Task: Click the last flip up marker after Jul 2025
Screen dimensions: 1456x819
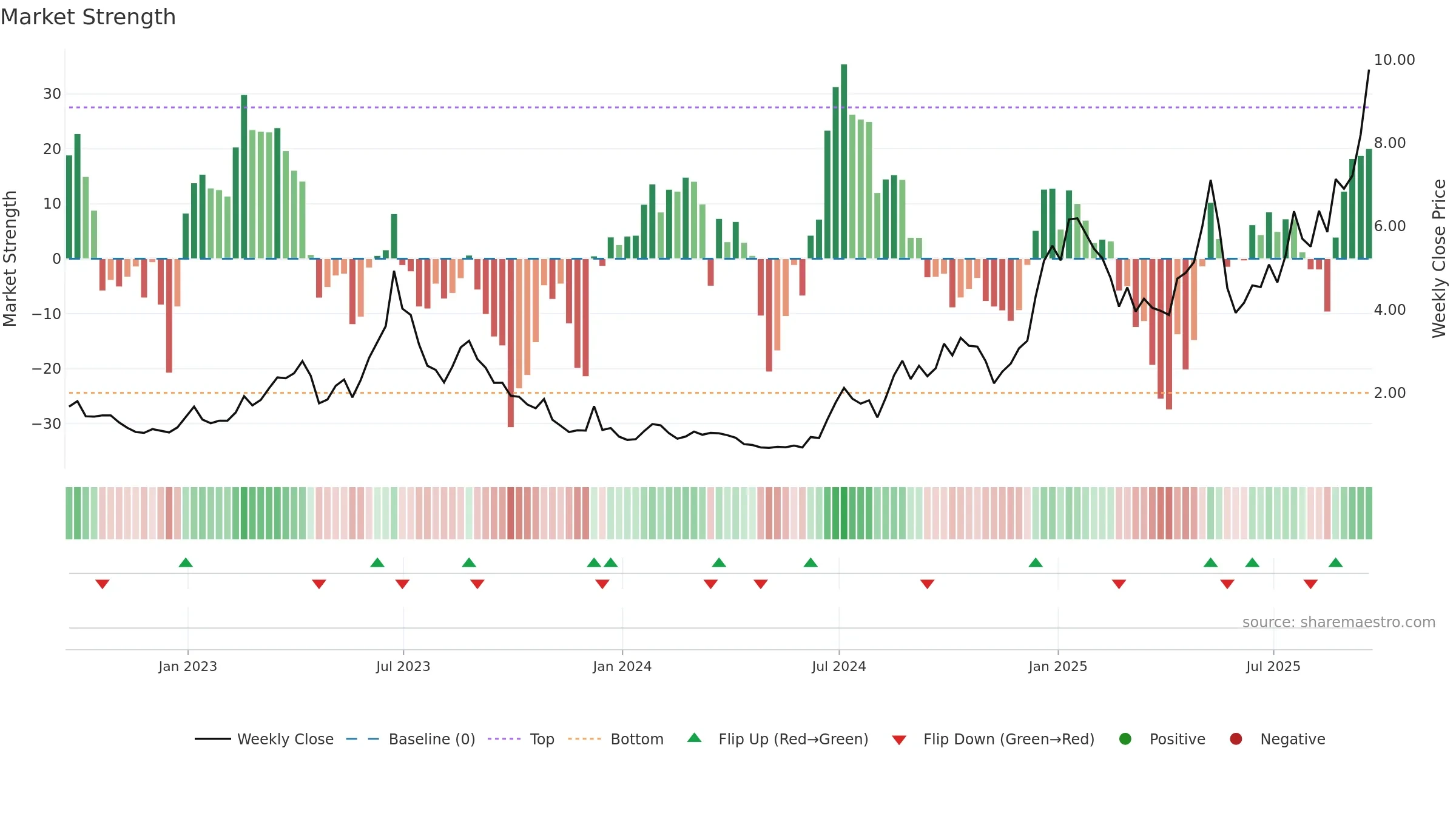Action: 1335,562
